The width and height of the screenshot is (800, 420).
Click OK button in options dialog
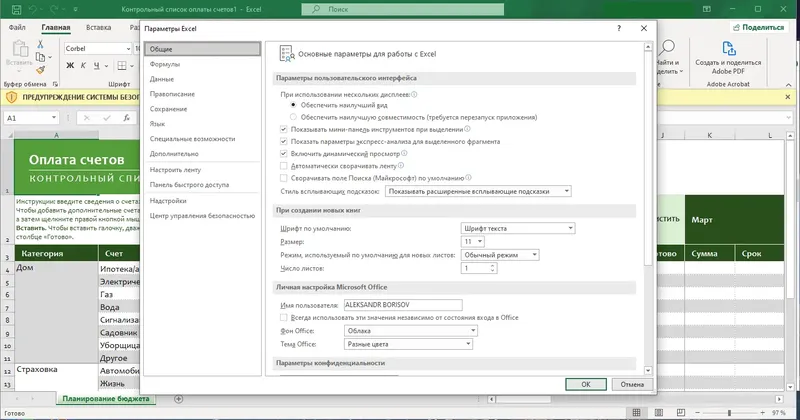586,384
